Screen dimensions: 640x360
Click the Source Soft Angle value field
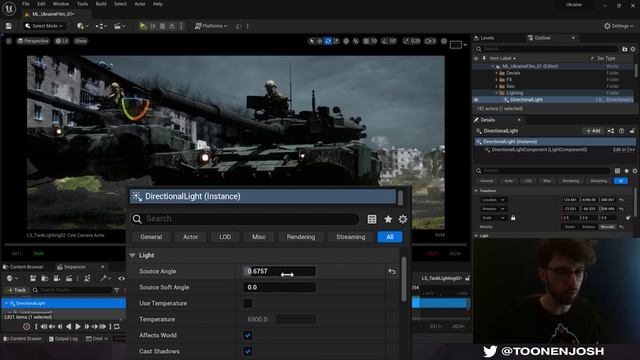[280, 287]
